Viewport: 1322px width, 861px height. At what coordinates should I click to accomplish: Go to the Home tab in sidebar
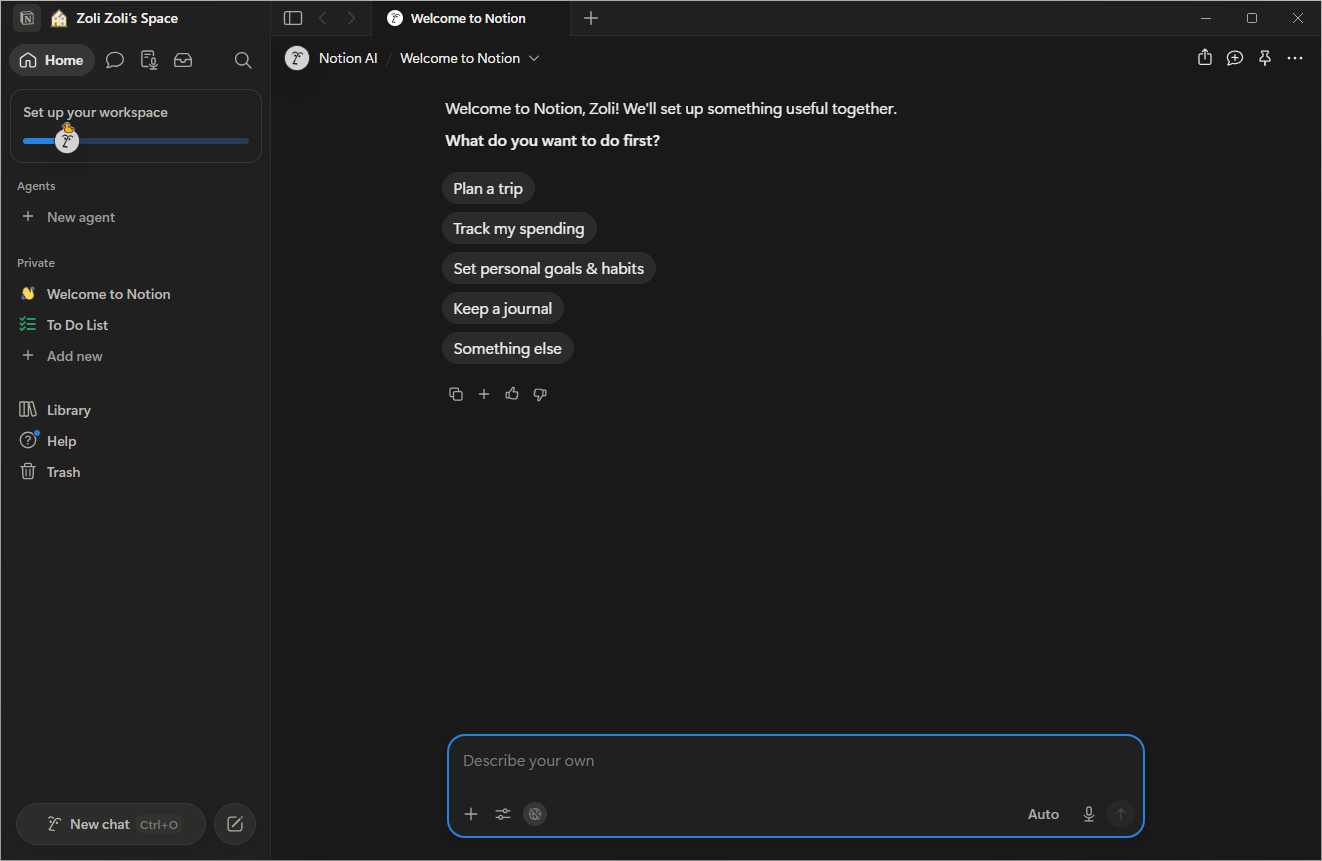tap(52, 60)
